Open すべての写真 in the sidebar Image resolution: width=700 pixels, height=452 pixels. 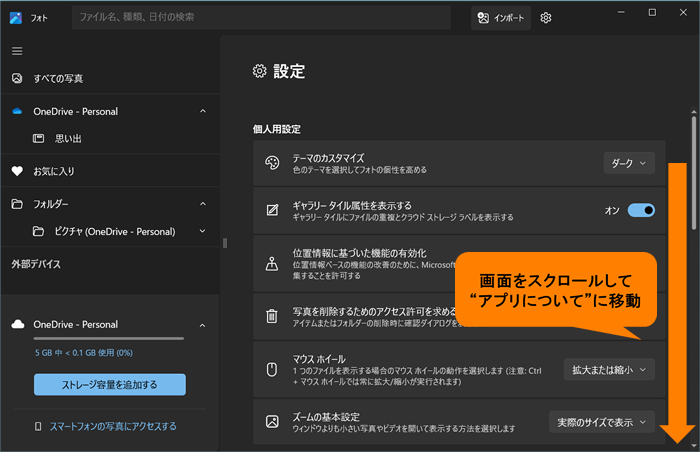coord(110,78)
